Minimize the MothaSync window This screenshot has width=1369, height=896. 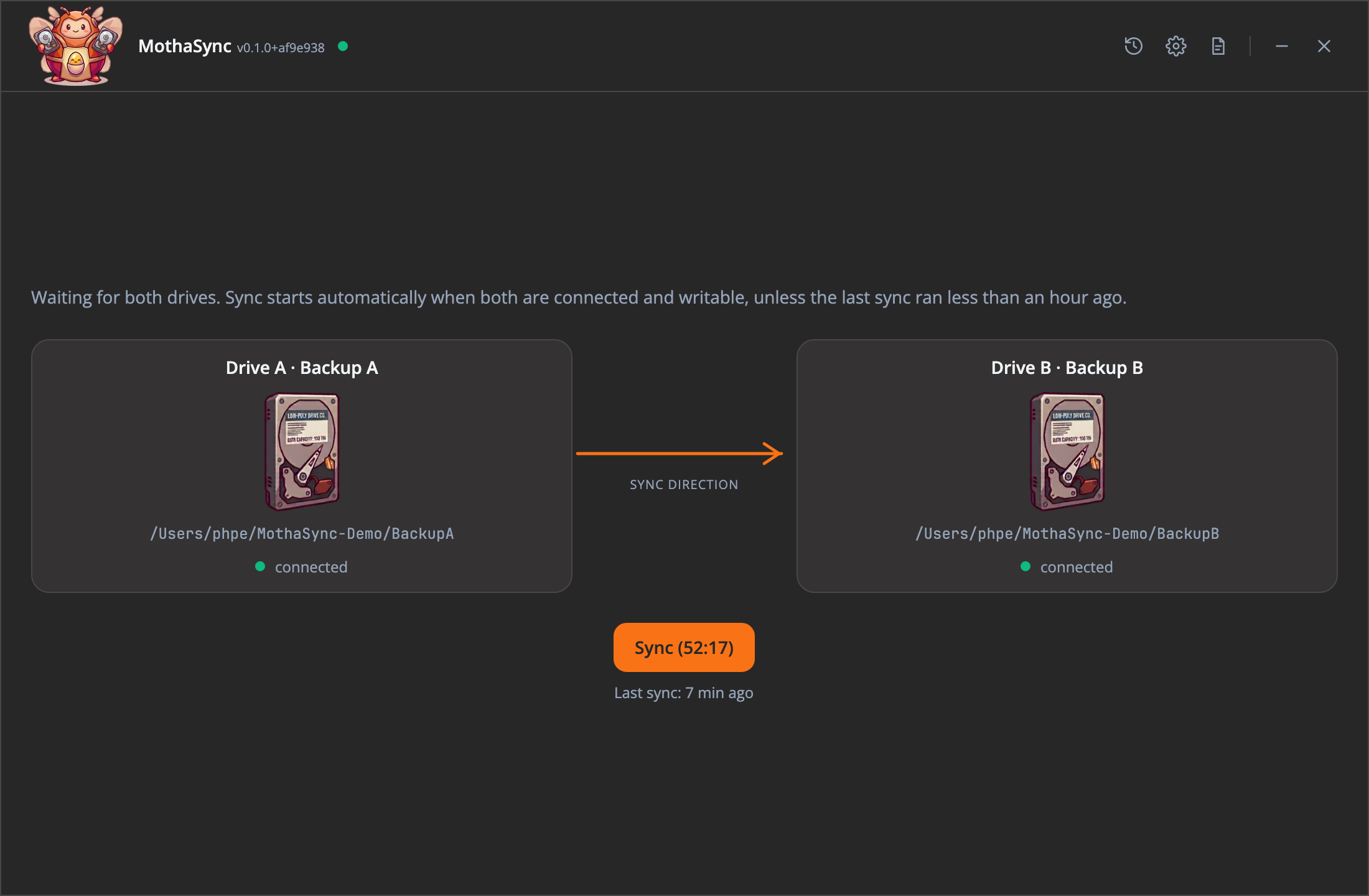click(1281, 46)
